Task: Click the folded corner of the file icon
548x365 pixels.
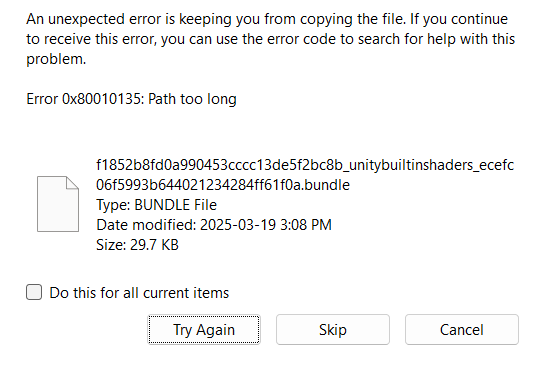Action: pyautogui.click(x=72, y=183)
